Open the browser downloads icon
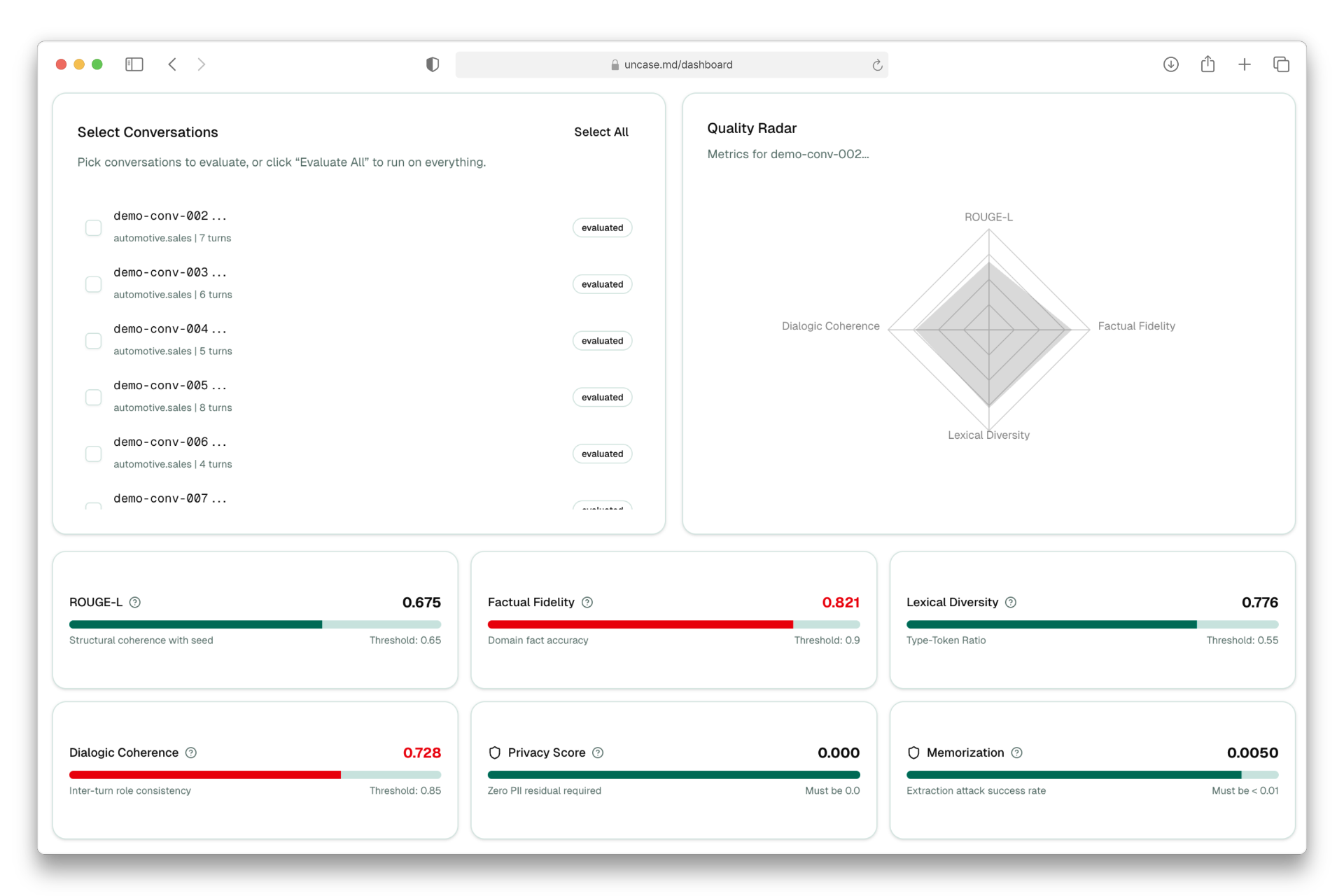 click(1170, 64)
